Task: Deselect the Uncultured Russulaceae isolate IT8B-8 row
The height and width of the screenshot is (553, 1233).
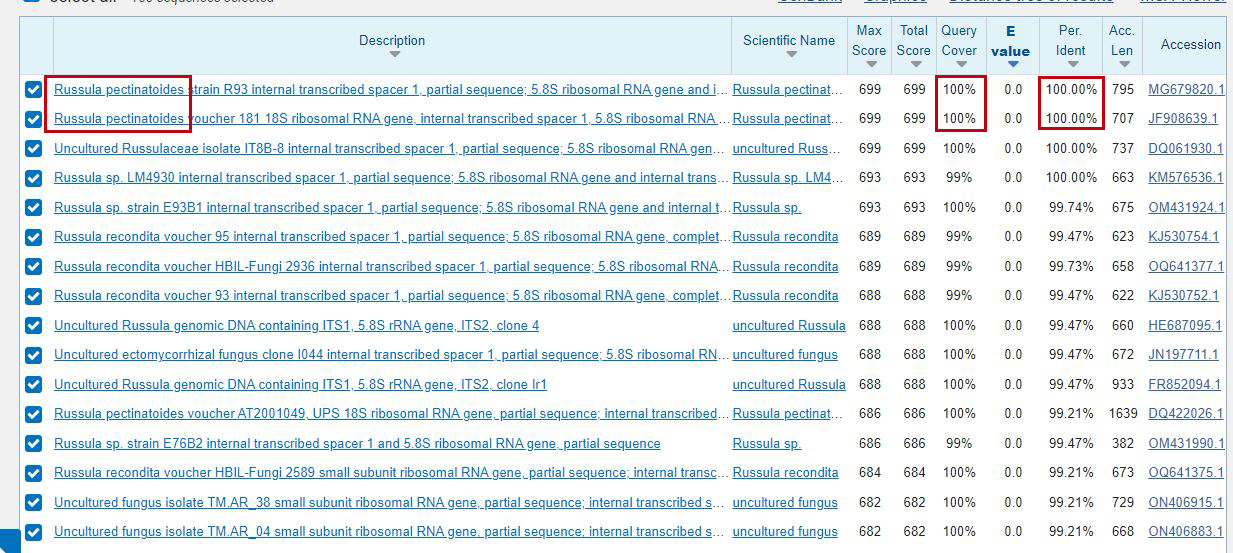Action: [x=34, y=149]
